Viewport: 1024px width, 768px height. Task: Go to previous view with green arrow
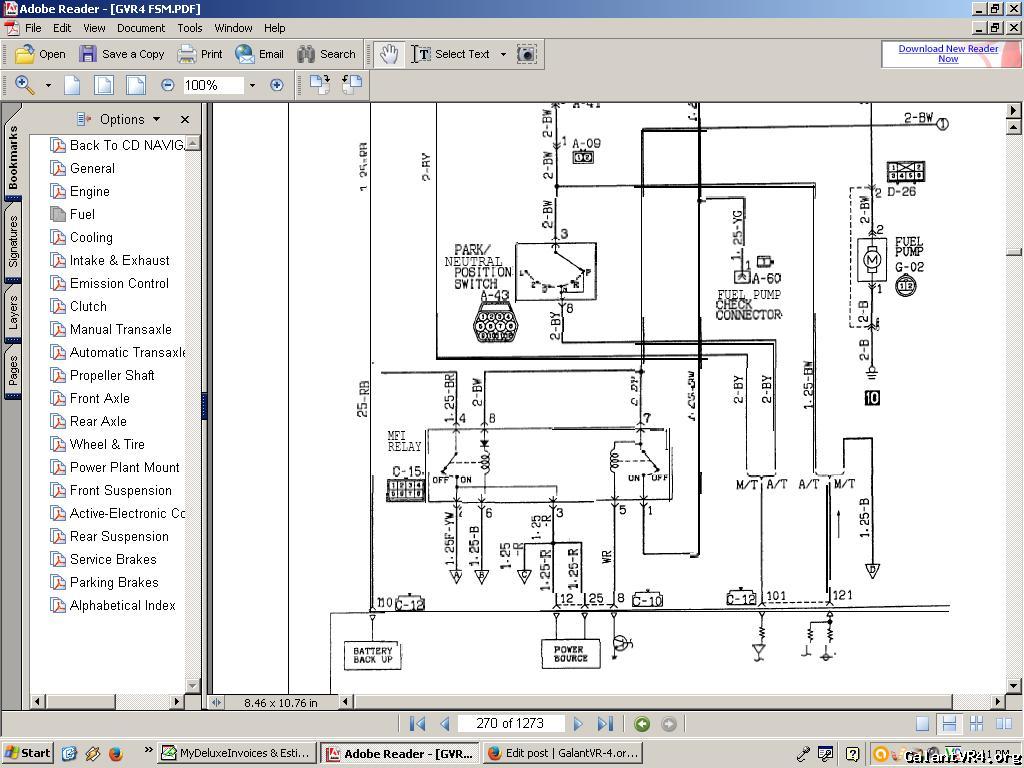pyautogui.click(x=642, y=724)
